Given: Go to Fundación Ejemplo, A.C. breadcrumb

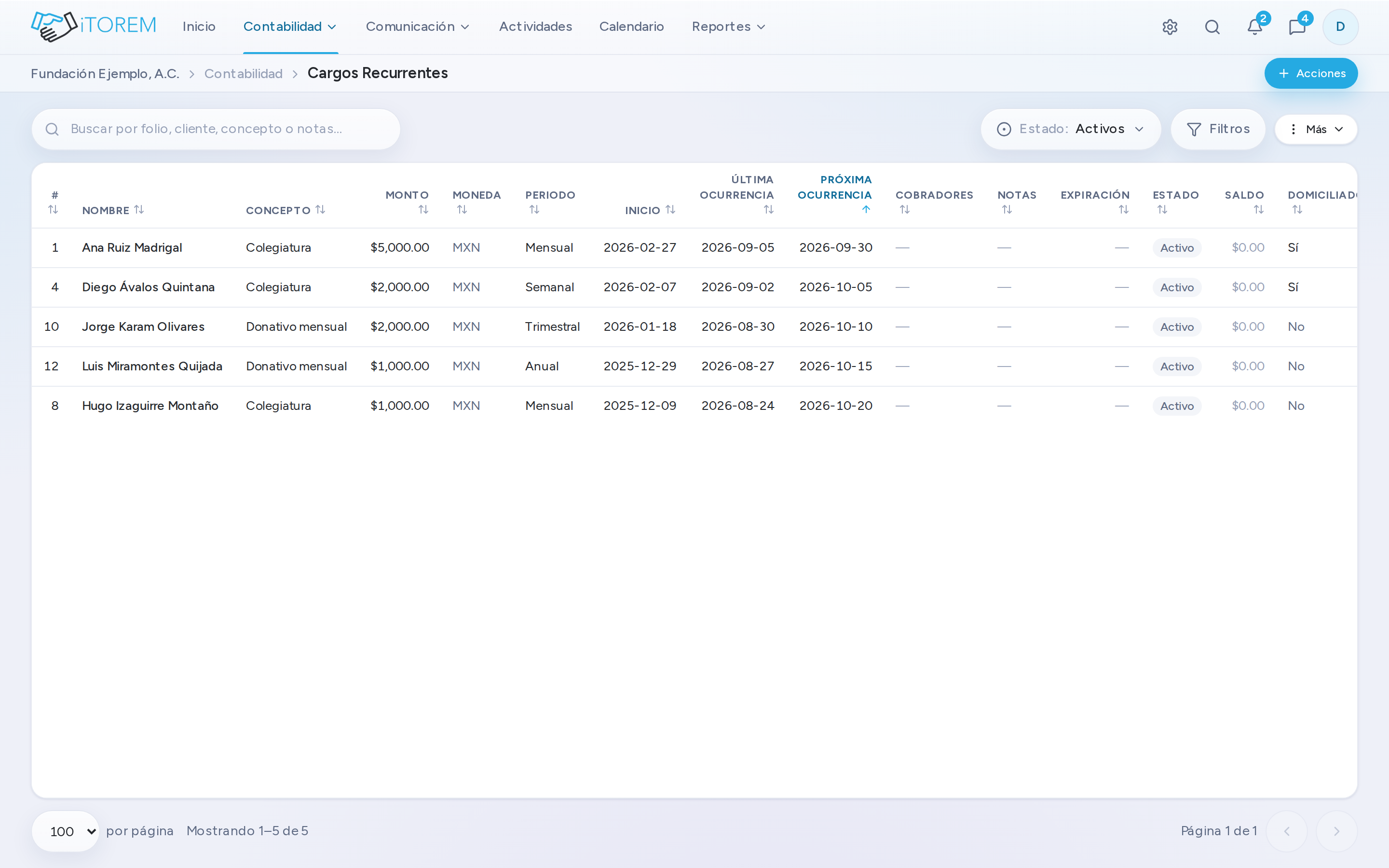Looking at the screenshot, I should [105, 73].
